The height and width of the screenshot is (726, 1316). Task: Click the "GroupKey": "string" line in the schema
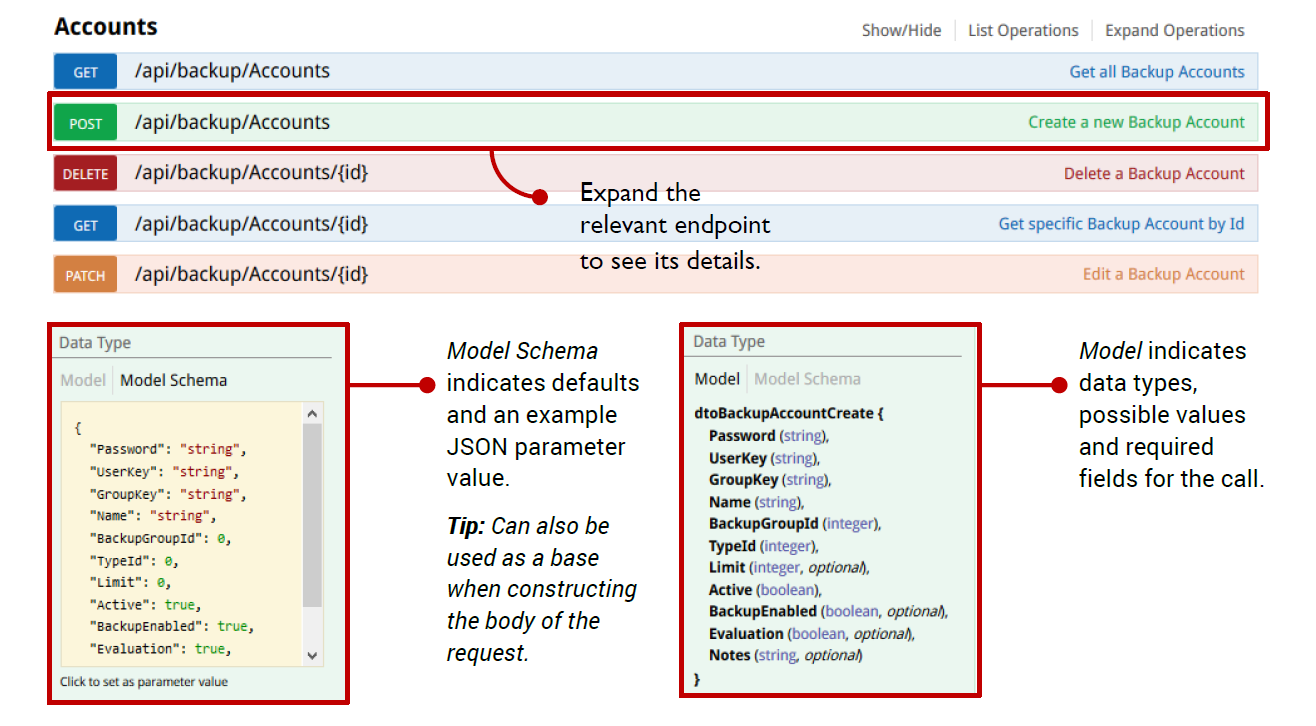(x=167, y=494)
